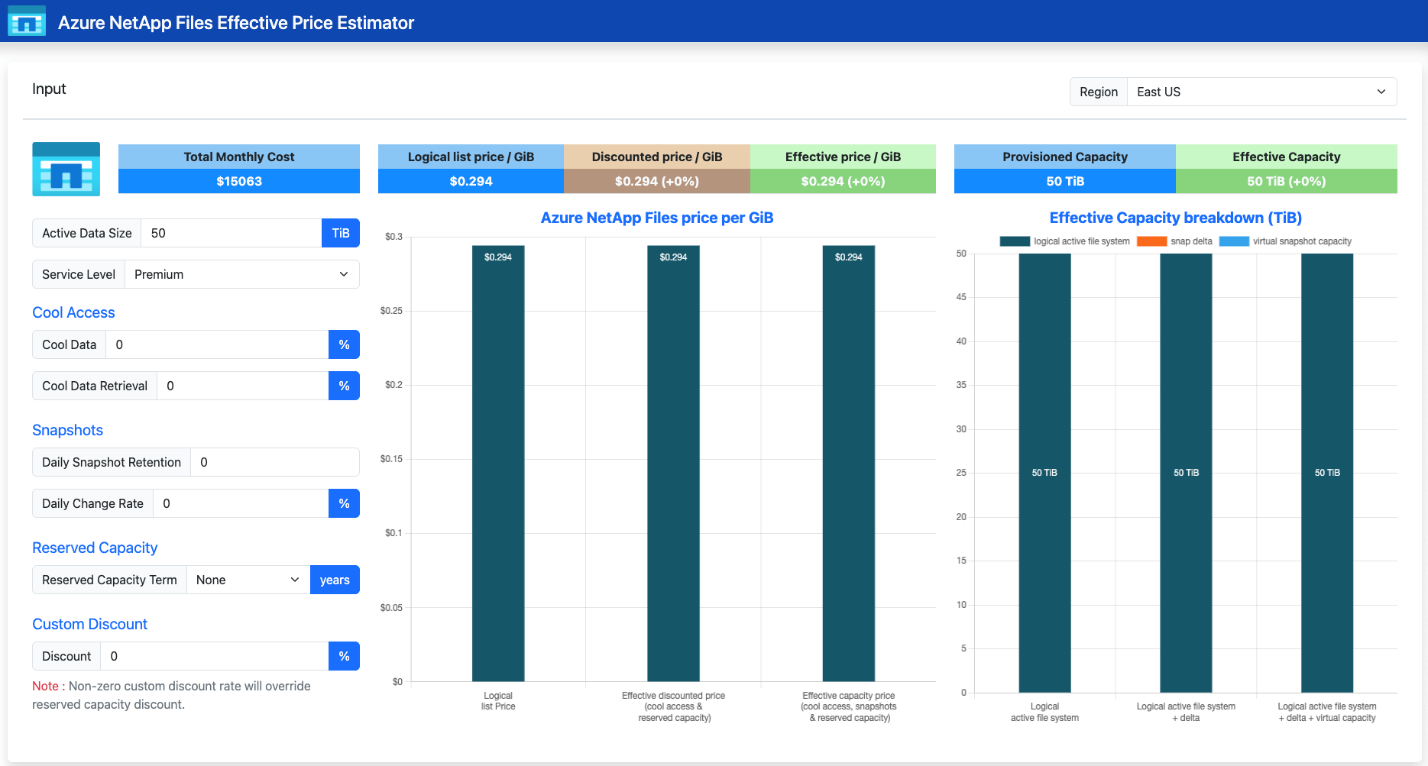The width and height of the screenshot is (1428, 766).
Task: Expand the Reserved Capacity Term dropdown
Action: [x=248, y=580]
